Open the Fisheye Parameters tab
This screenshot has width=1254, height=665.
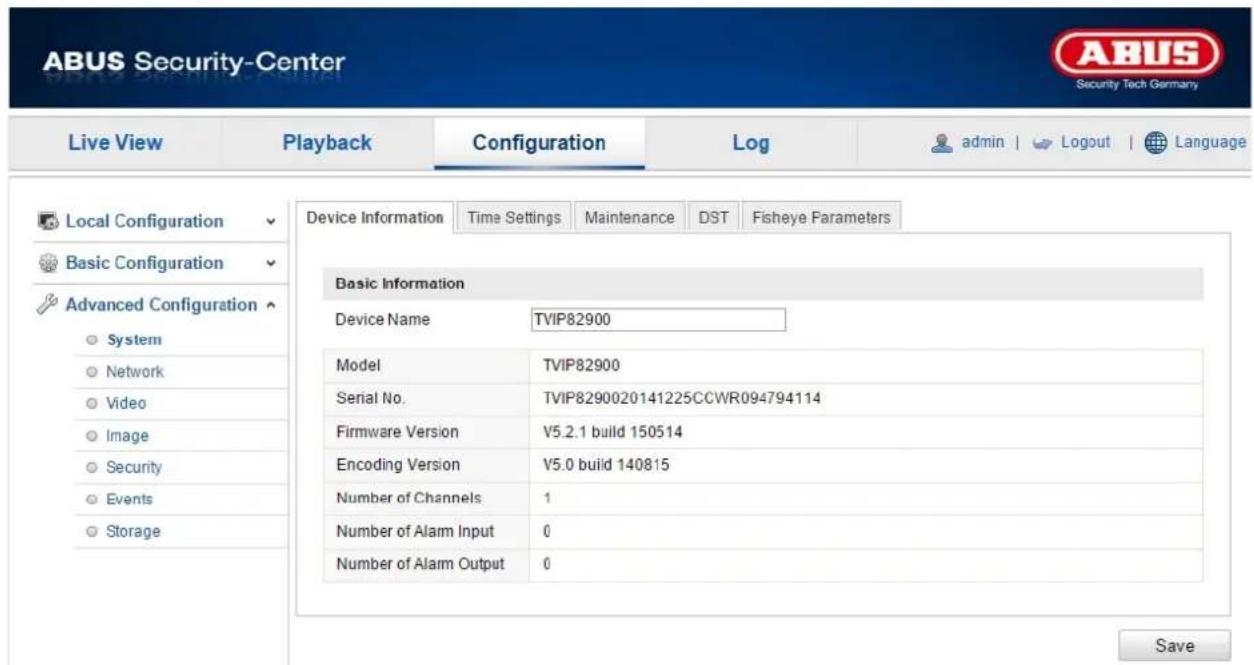(820, 217)
